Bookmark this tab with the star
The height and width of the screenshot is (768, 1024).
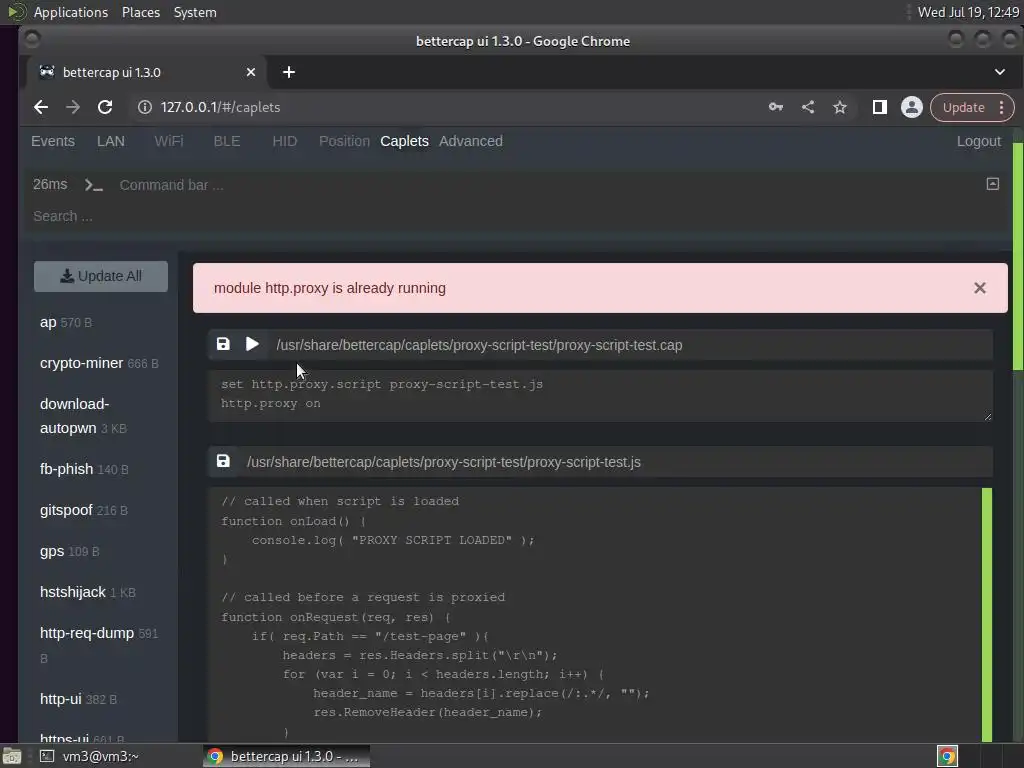point(840,107)
